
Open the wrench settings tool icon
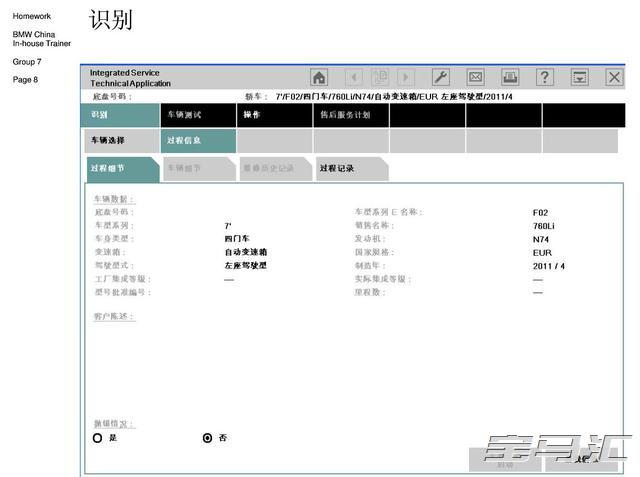coord(441,77)
